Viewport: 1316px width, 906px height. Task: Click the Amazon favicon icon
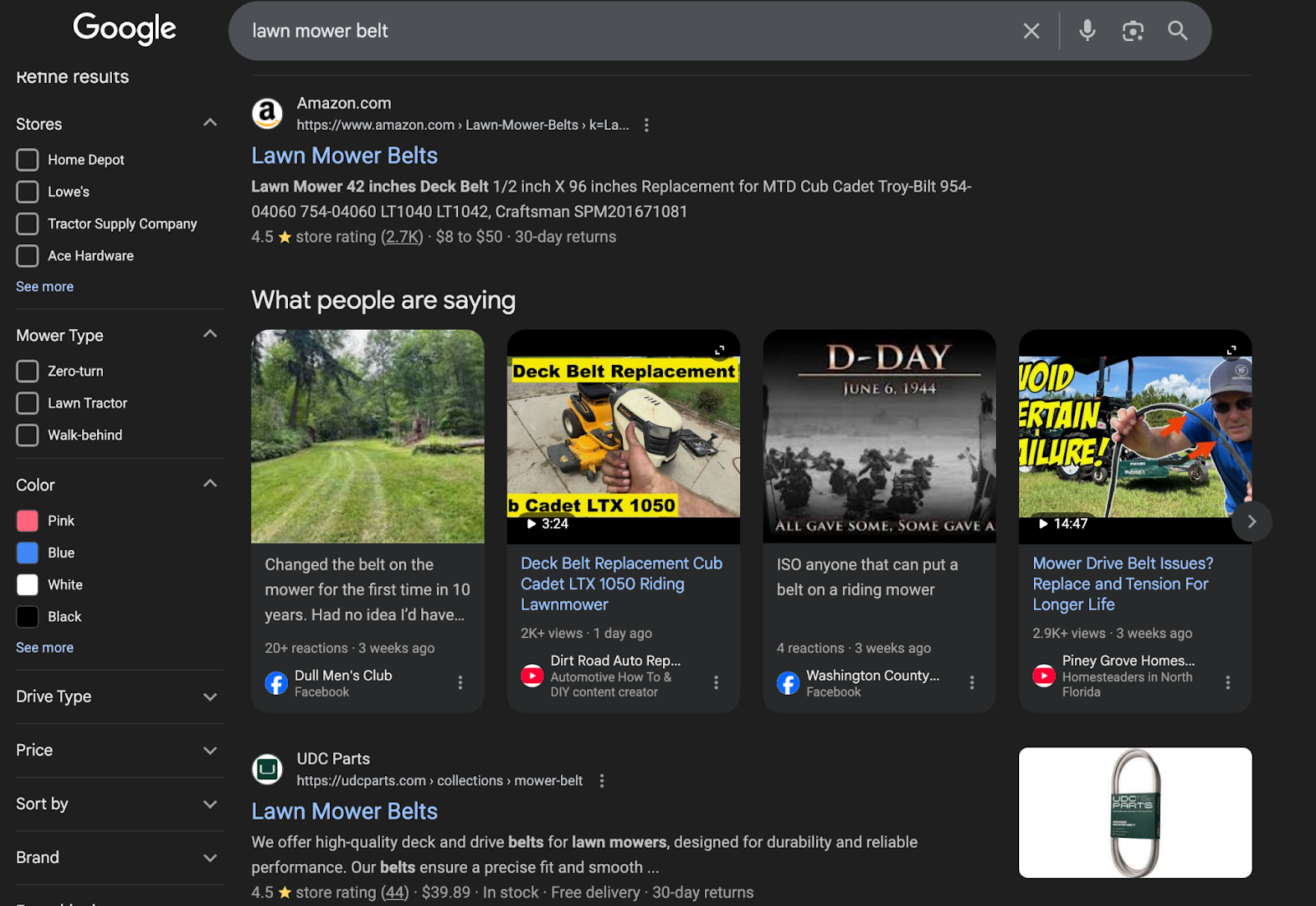267,113
